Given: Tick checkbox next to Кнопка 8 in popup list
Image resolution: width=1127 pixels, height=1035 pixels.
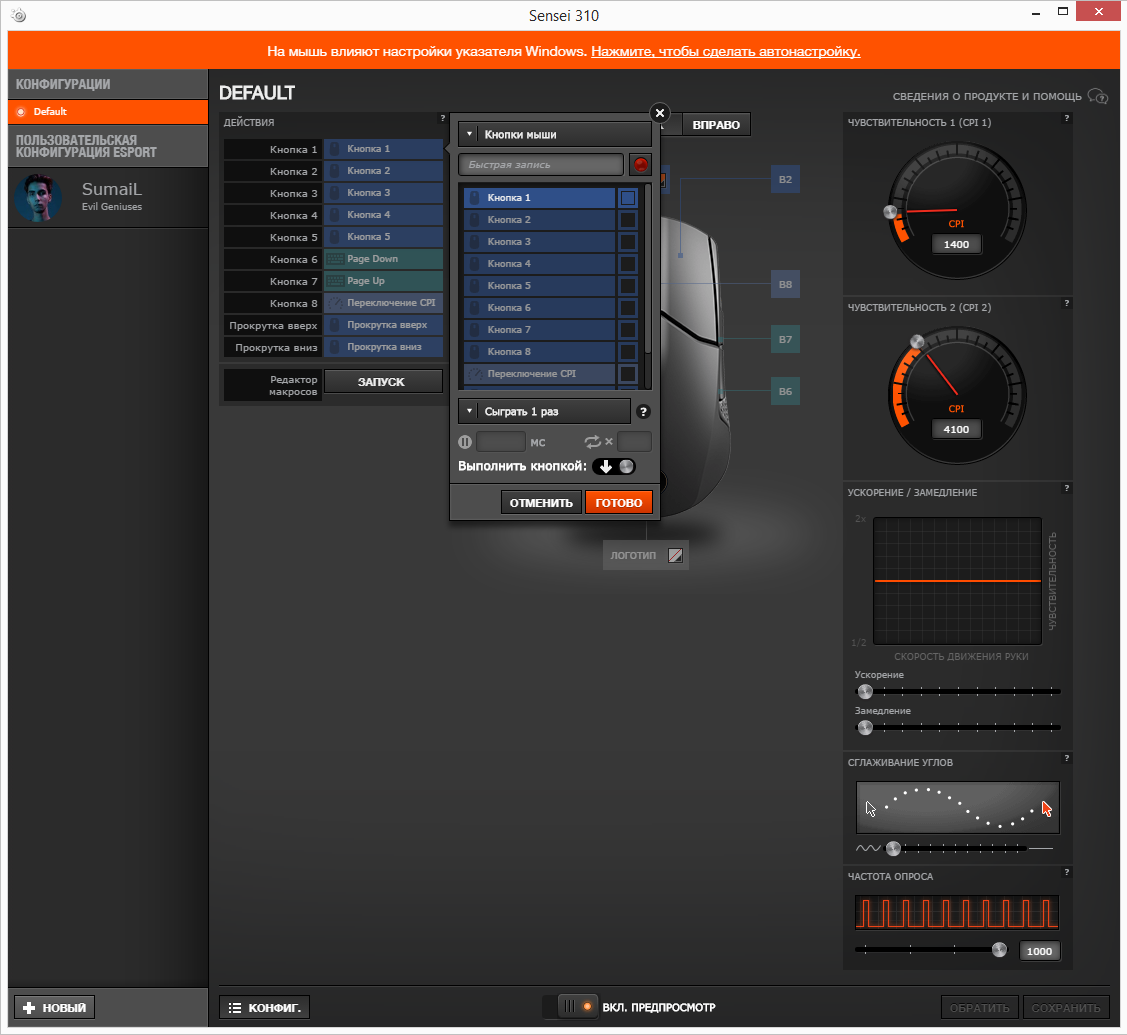Looking at the screenshot, I should click(x=627, y=352).
